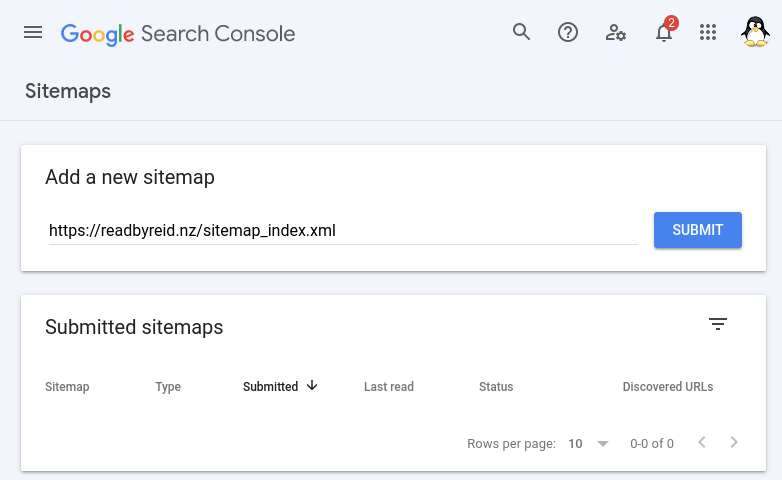Click the Submitted sort arrow

pyautogui.click(x=312, y=385)
